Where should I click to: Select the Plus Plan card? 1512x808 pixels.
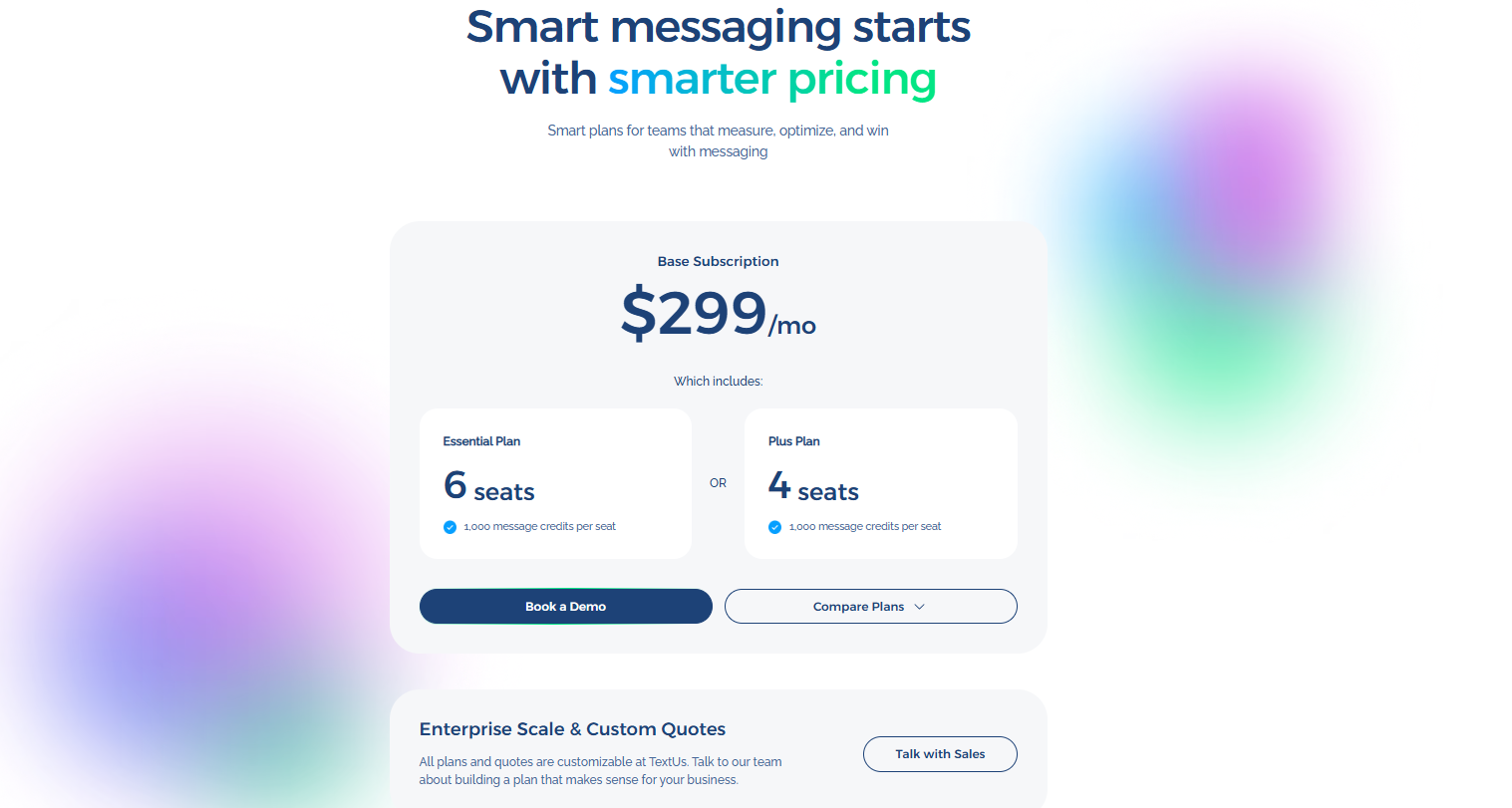click(880, 483)
